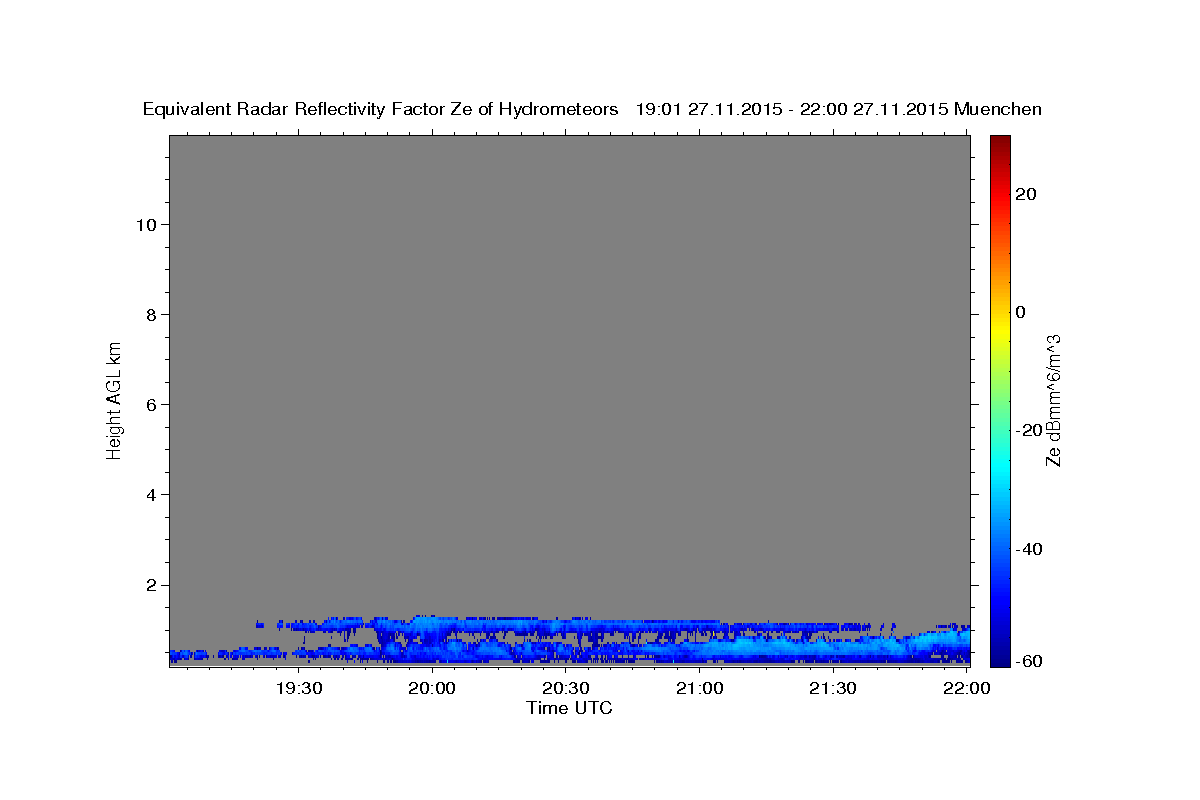Click the colorbar label '0'
The image size is (1200, 800).
(x=1021, y=312)
